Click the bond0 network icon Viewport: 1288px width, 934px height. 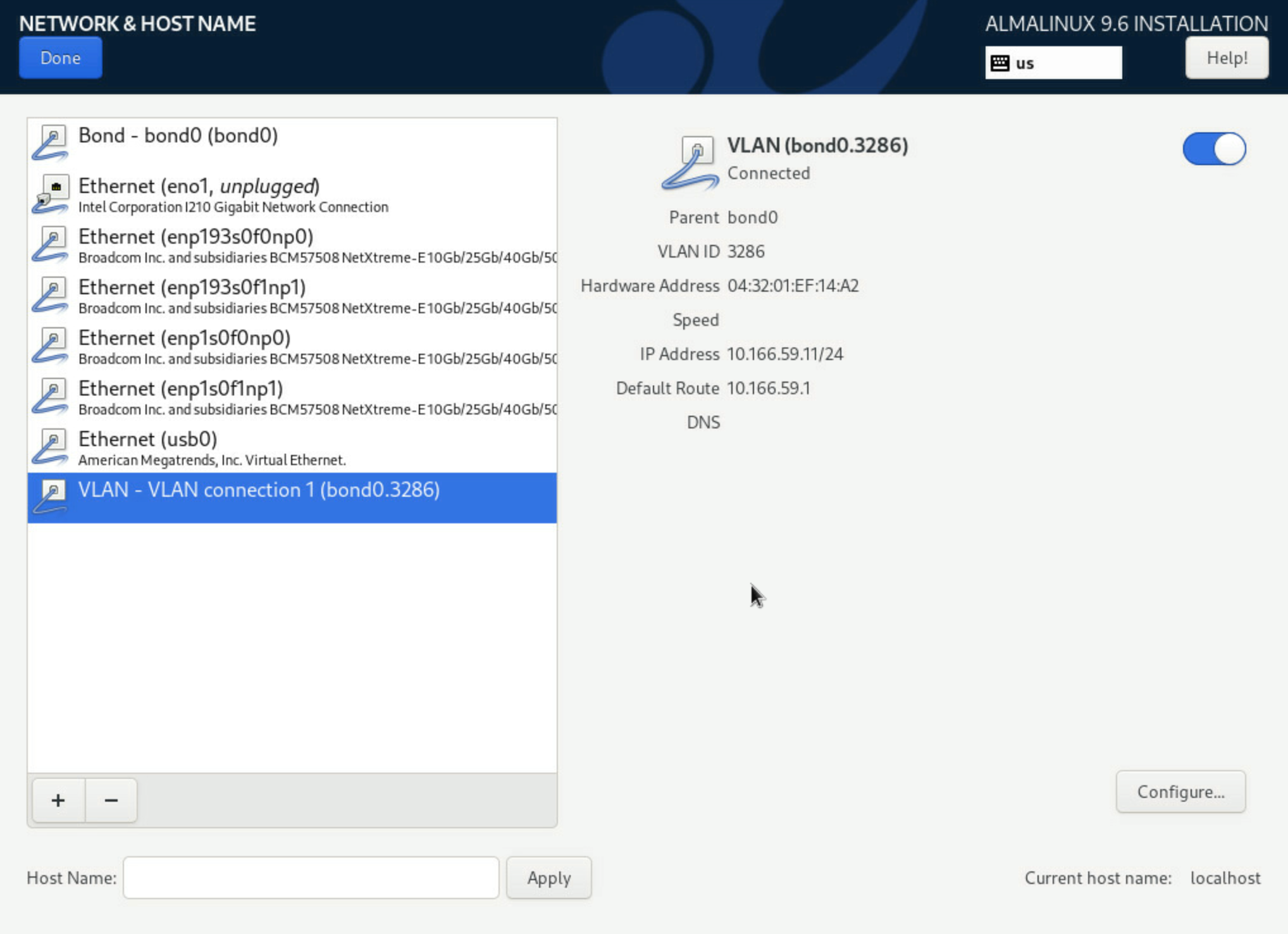click(x=50, y=143)
